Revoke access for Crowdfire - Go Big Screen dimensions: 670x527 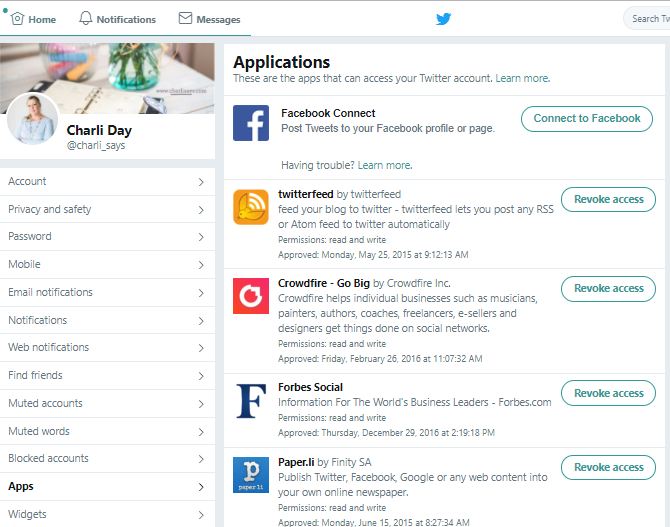608,289
